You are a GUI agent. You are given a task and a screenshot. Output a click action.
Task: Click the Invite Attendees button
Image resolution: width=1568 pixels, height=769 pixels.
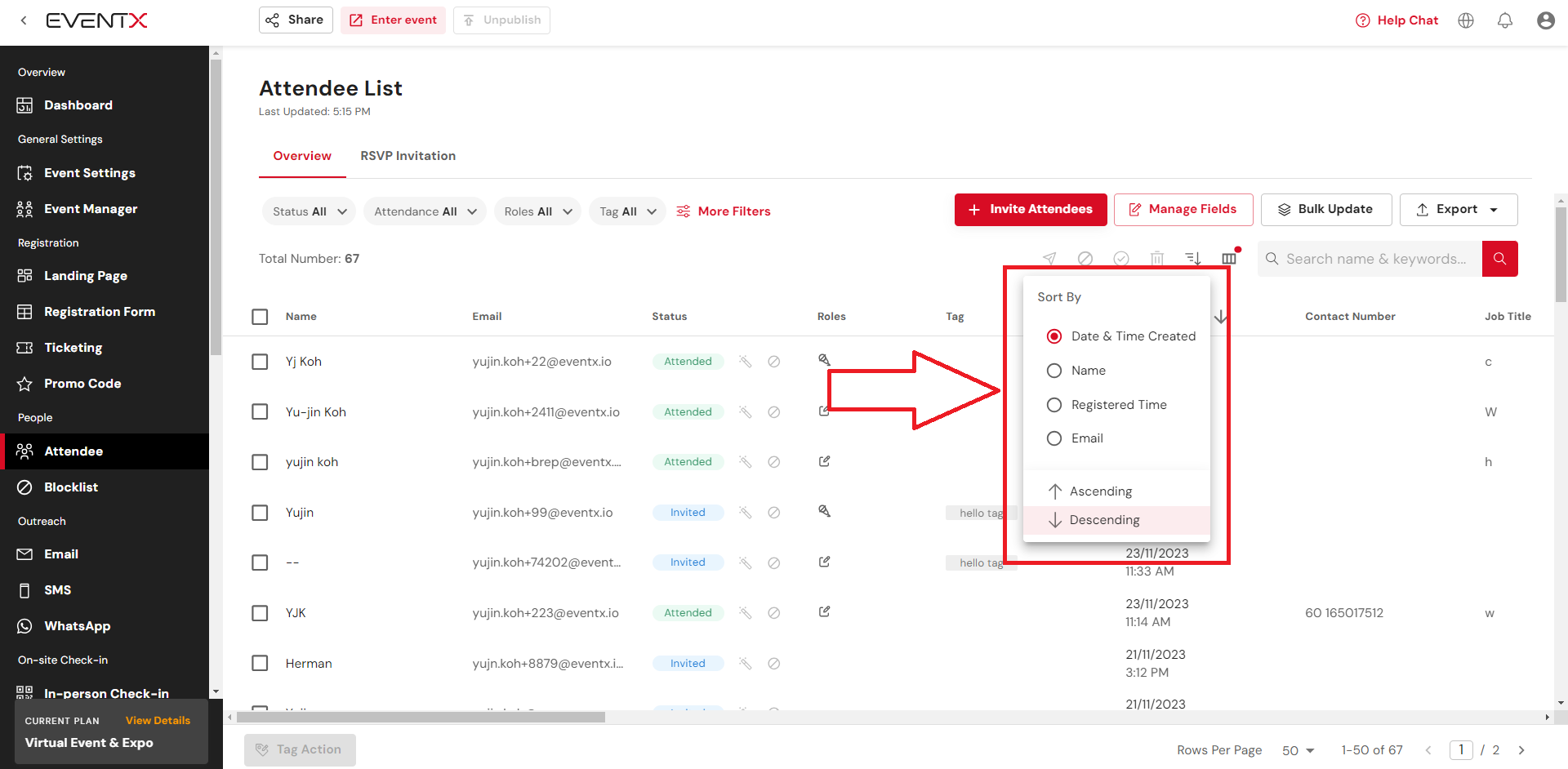(1031, 210)
